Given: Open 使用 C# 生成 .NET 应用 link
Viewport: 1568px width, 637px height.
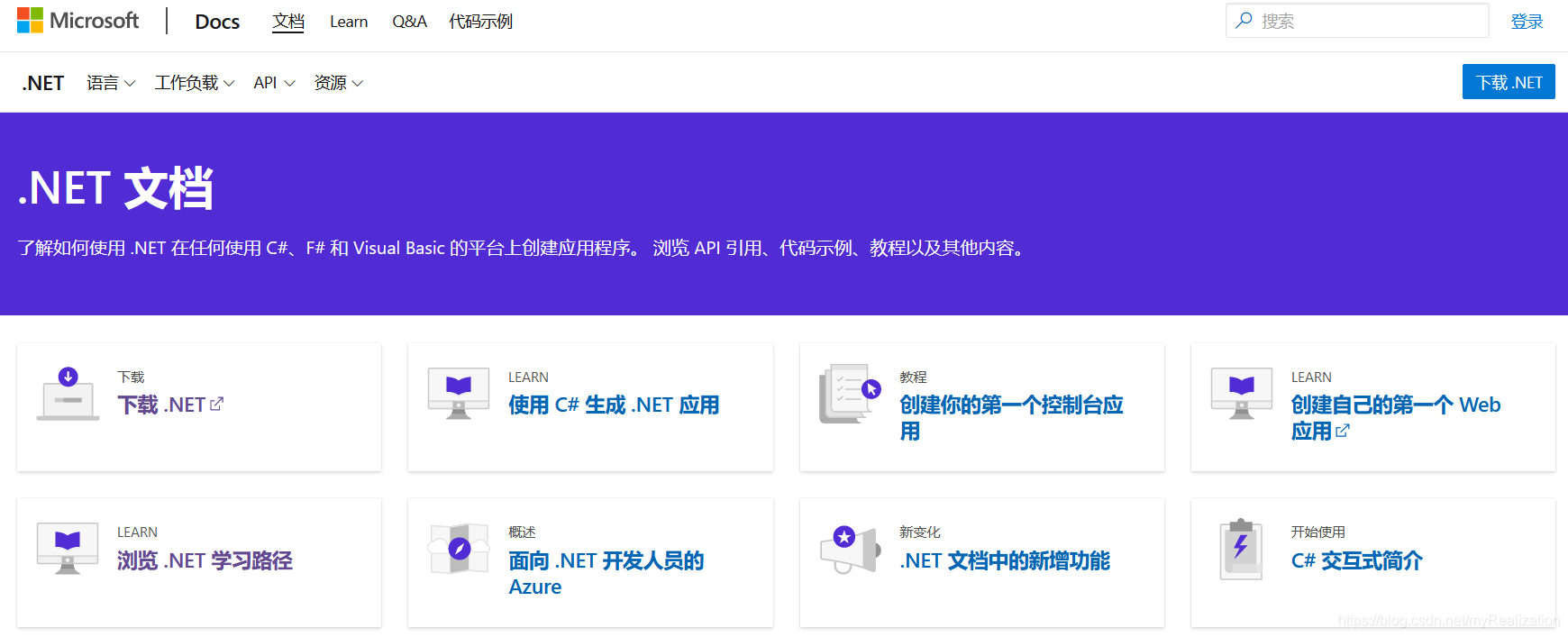Looking at the screenshot, I should click(614, 405).
